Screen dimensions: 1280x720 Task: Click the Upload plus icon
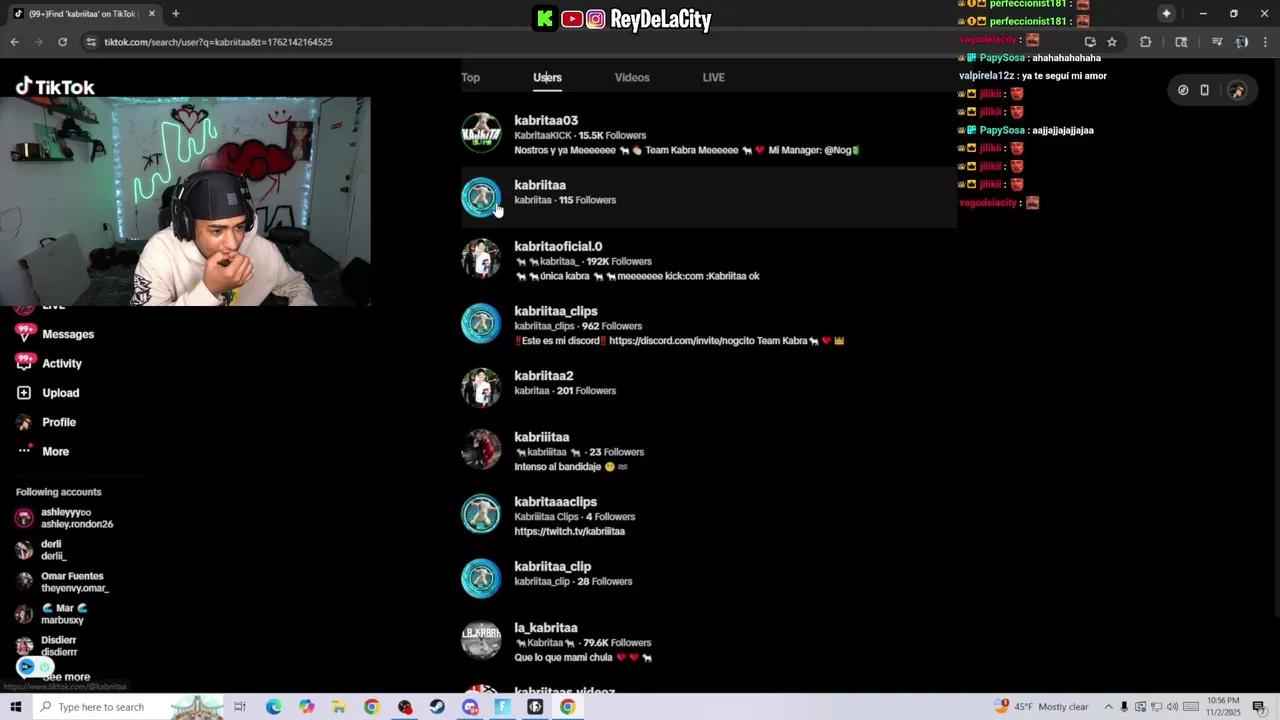[24, 393]
